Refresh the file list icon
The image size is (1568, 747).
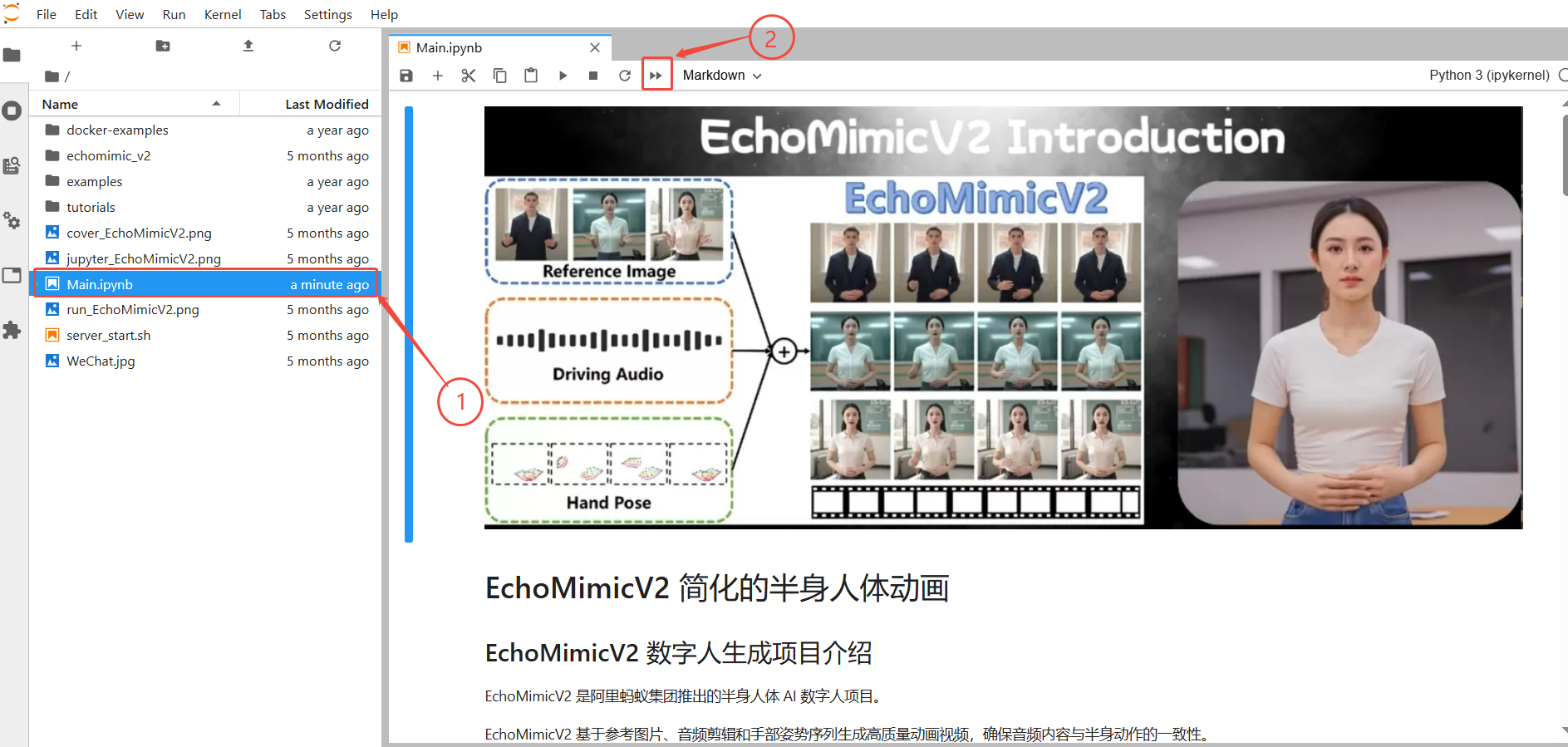coord(335,46)
